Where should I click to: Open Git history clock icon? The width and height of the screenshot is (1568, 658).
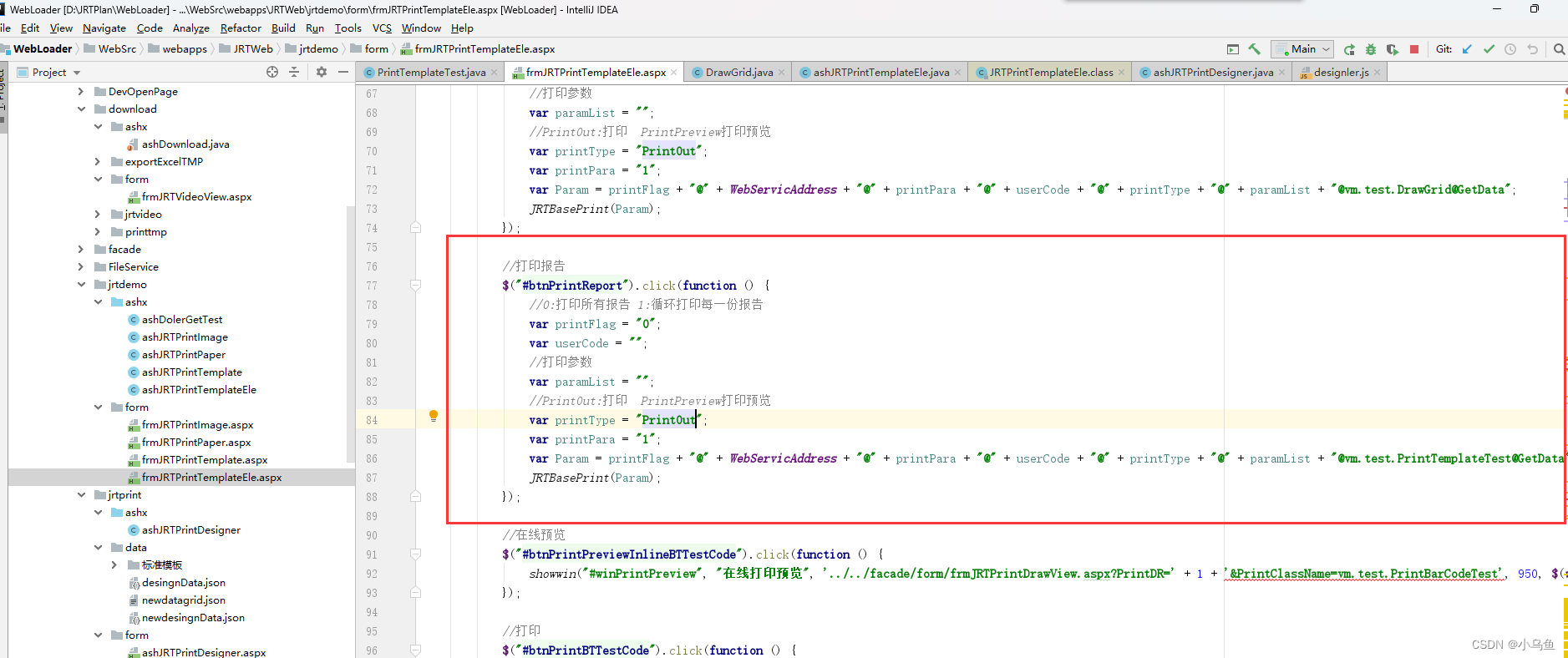click(x=1510, y=49)
